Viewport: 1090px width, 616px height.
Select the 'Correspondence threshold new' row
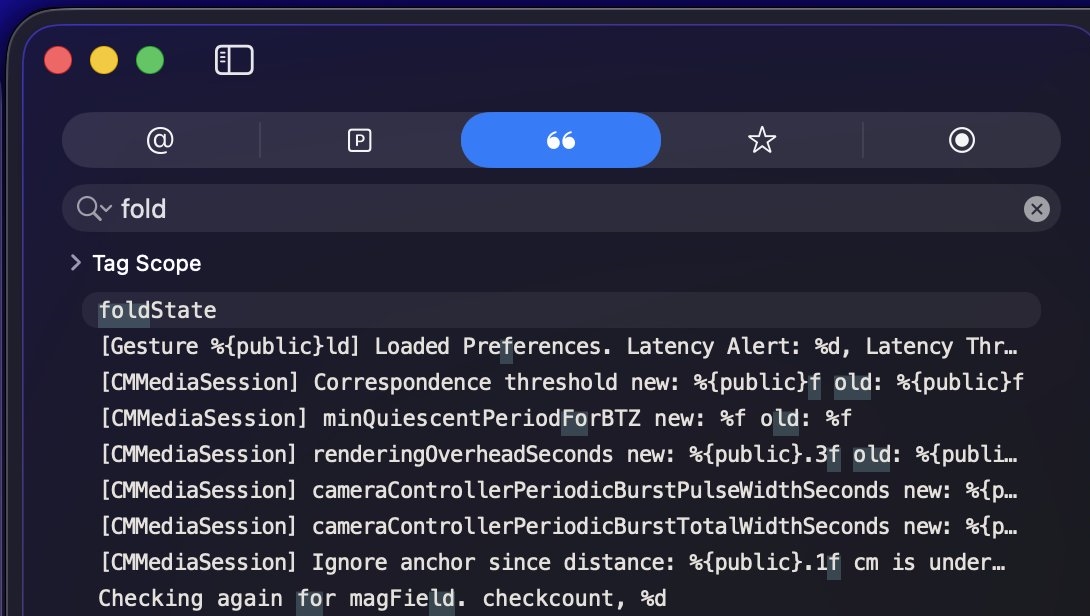tap(561, 382)
